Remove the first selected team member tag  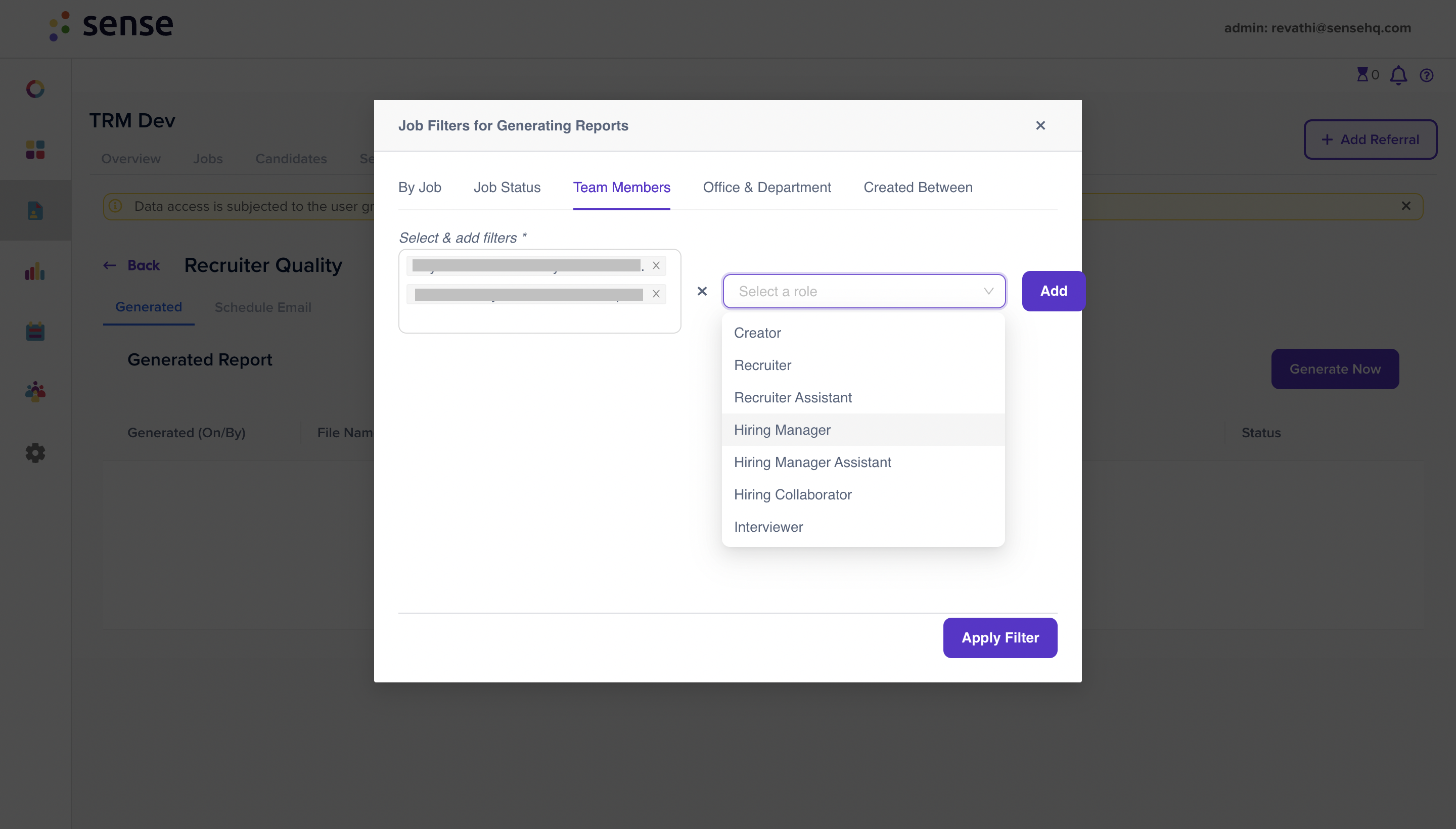[x=656, y=265]
